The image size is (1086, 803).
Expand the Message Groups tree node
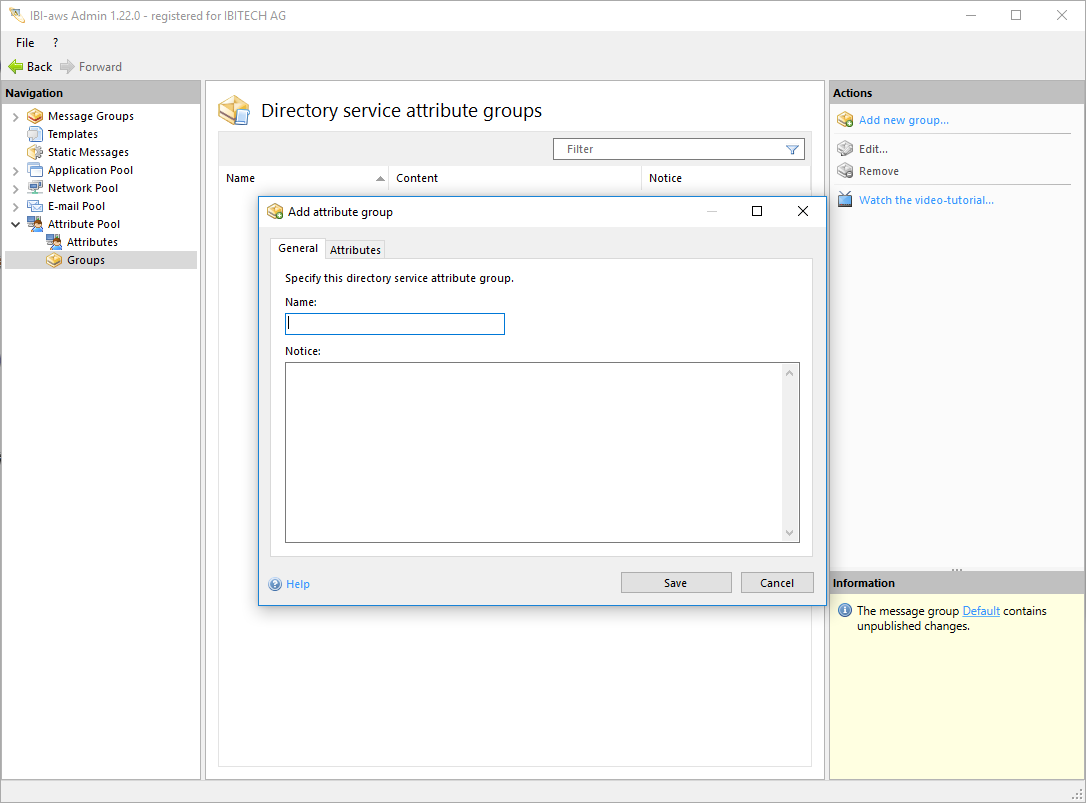click(x=15, y=117)
